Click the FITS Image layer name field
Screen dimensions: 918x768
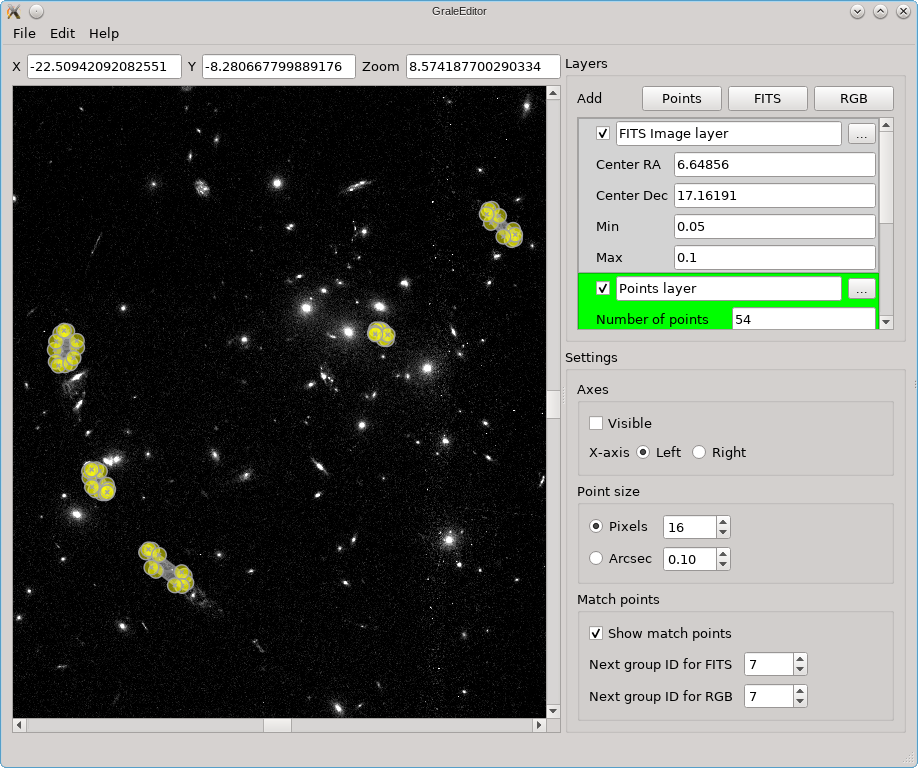[728, 133]
